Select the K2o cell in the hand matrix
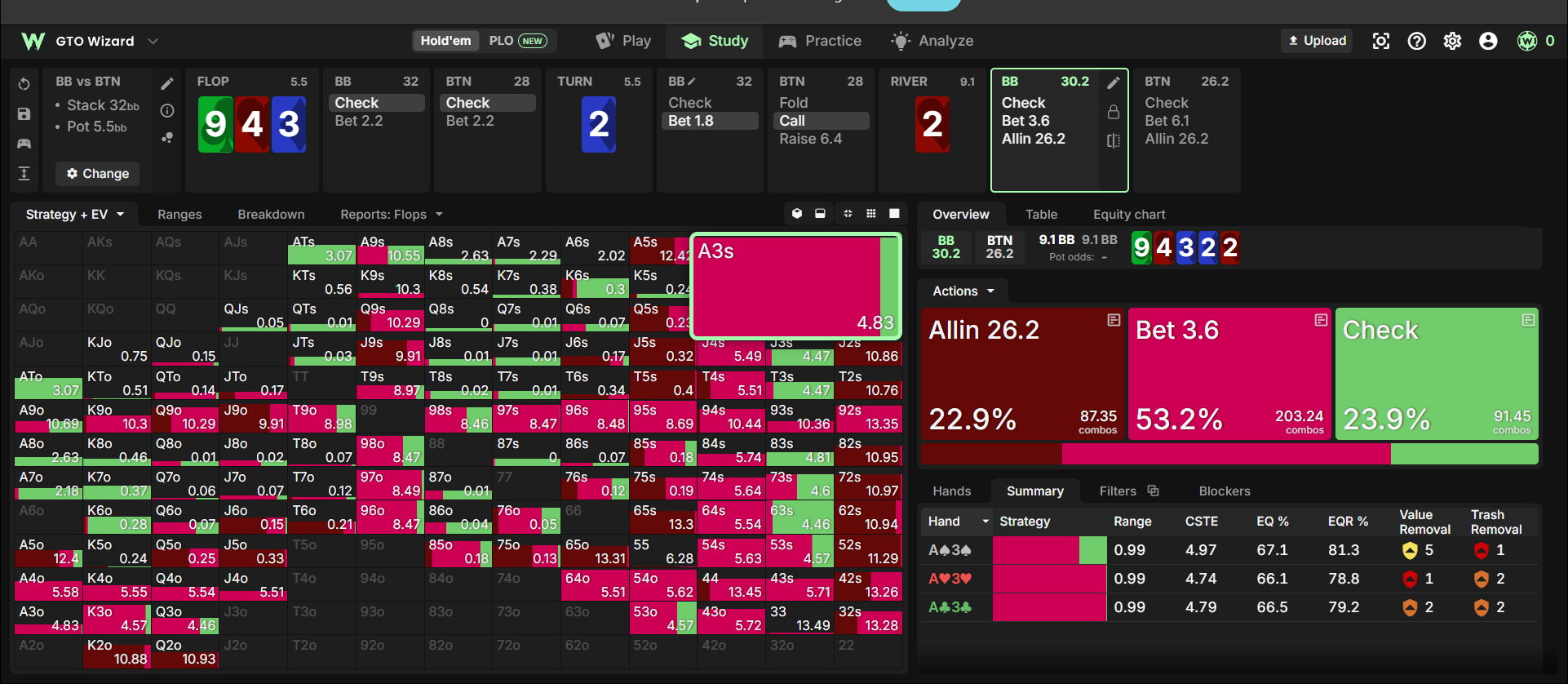This screenshot has height=684, width=1568. 117,652
